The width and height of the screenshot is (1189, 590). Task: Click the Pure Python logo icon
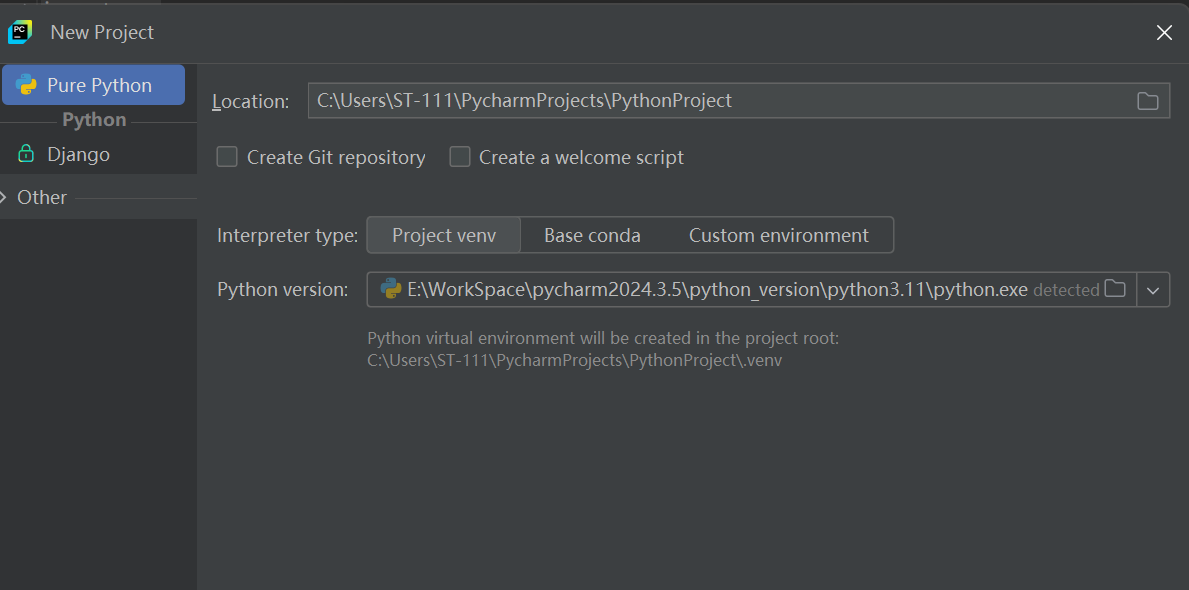(x=27, y=85)
